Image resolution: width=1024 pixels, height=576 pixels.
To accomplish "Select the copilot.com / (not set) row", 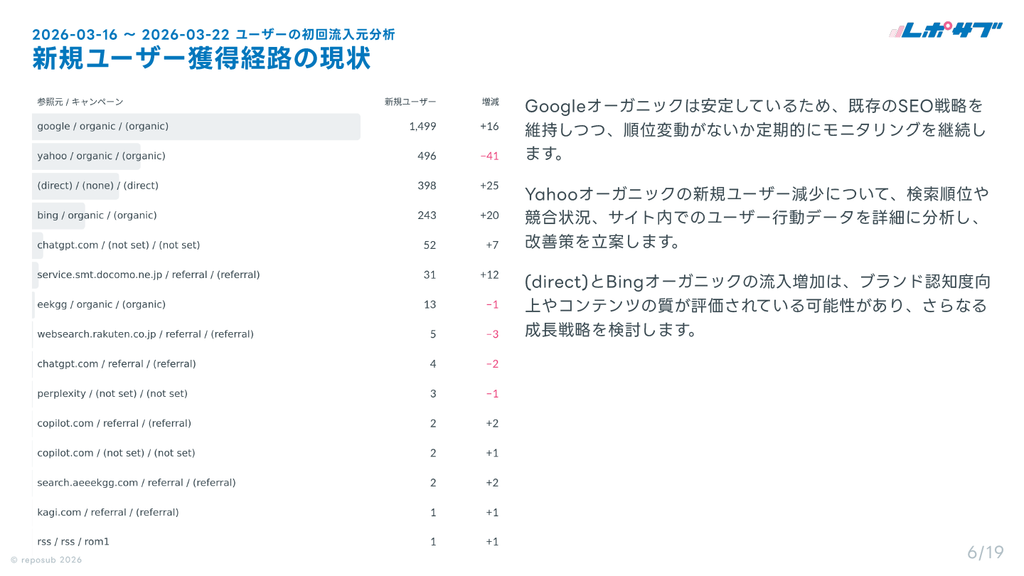I will click(x=265, y=453).
